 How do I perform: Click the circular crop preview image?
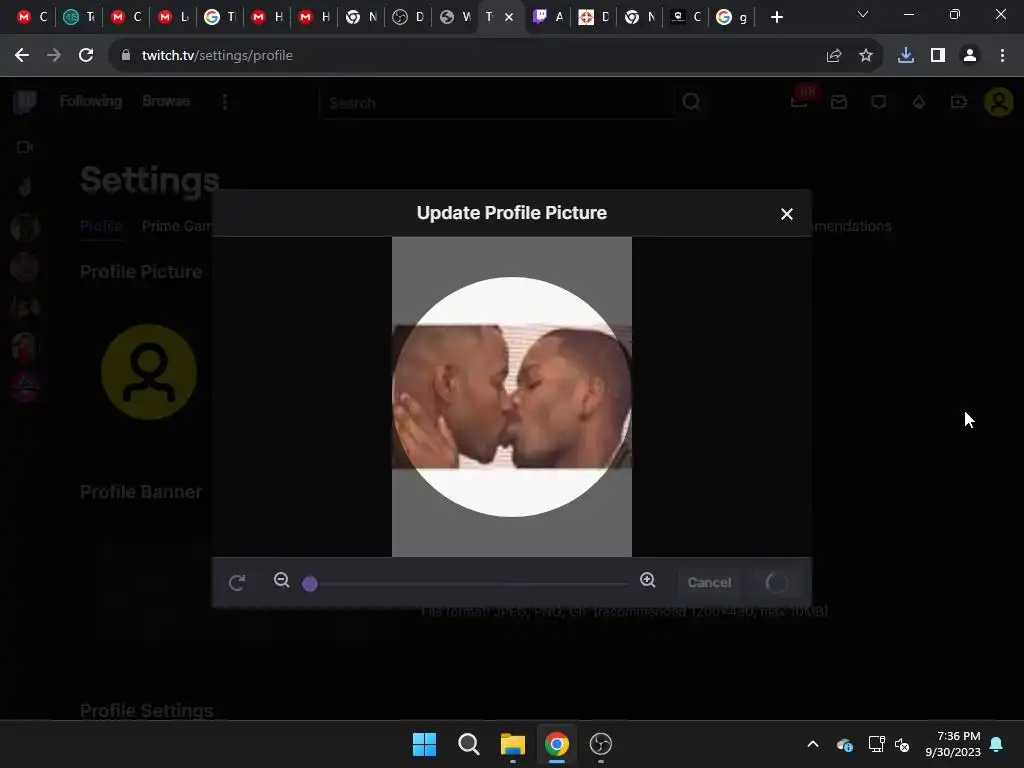pyautogui.click(x=511, y=396)
